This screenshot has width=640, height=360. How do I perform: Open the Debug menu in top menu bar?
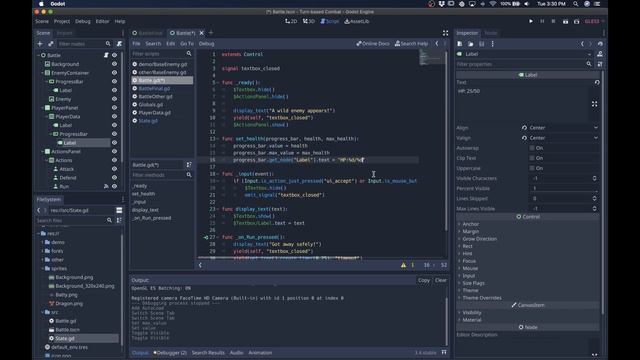[82, 21]
